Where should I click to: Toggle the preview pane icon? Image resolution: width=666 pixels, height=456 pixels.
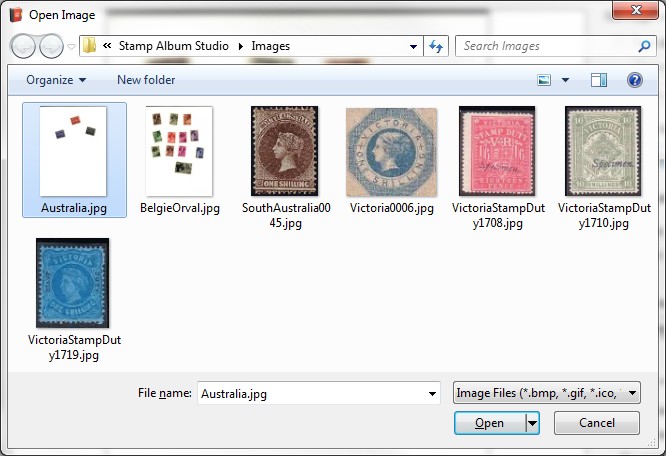(599, 80)
